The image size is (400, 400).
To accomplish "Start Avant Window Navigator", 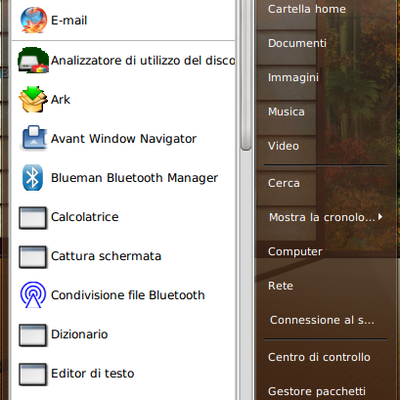I will click(123, 138).
